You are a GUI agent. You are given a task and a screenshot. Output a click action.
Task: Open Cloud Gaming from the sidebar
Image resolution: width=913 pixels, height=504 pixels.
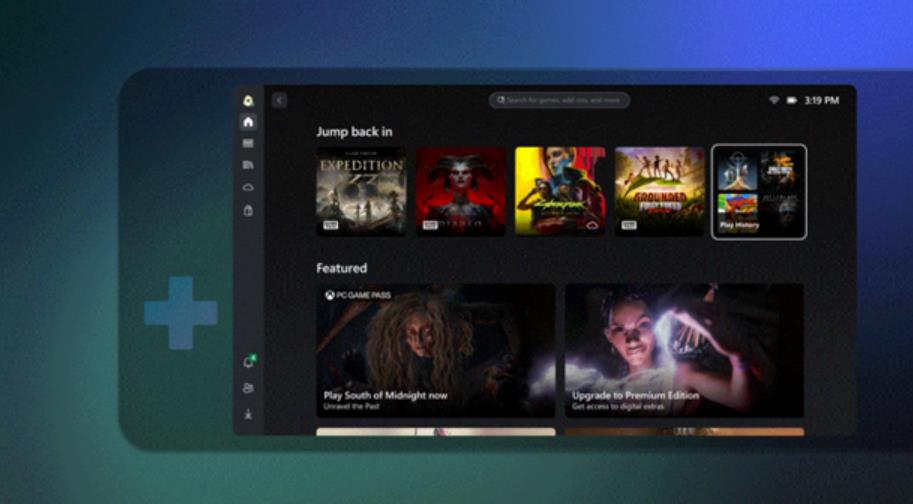pos(248,187)
